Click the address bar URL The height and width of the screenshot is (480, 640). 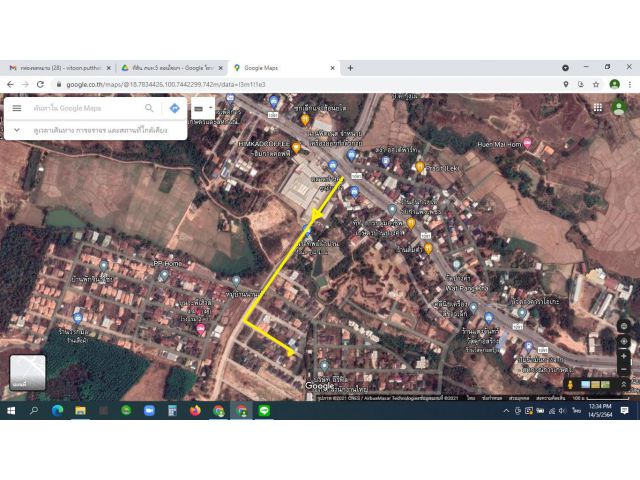(x=166, y=84)
